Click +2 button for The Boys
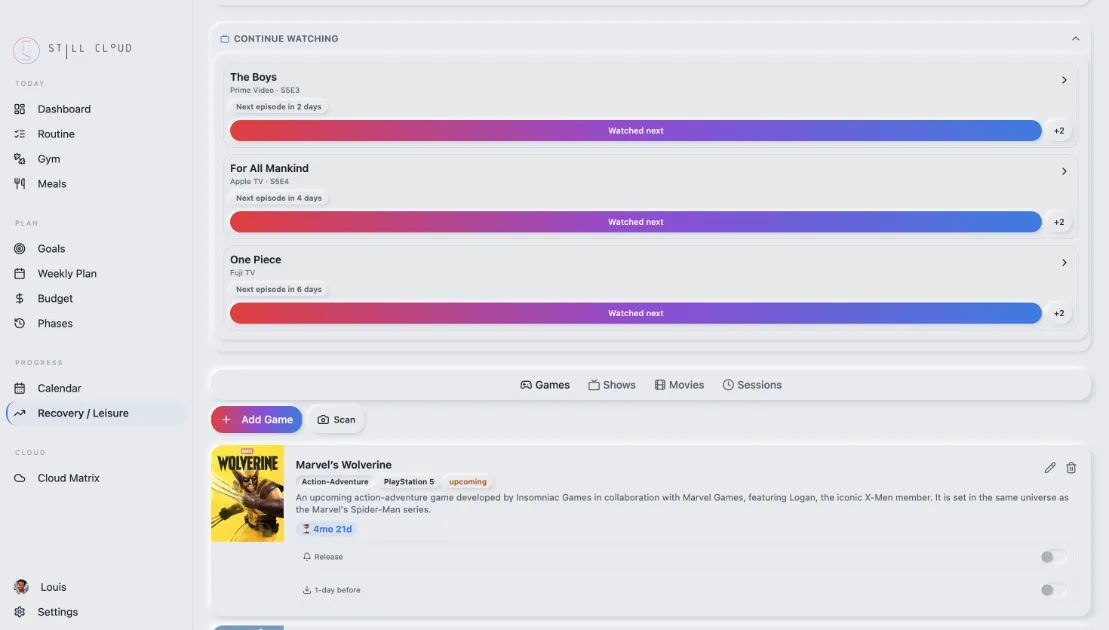This screenshot has height=630, width=1109. click(1059, 131)
